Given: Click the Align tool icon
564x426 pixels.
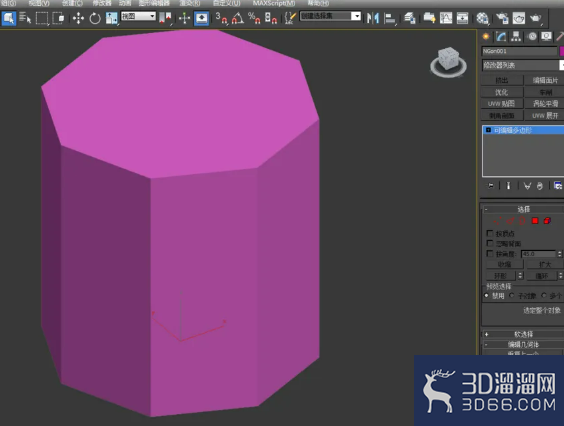Looking at the screenshot, I should (390, 18).
